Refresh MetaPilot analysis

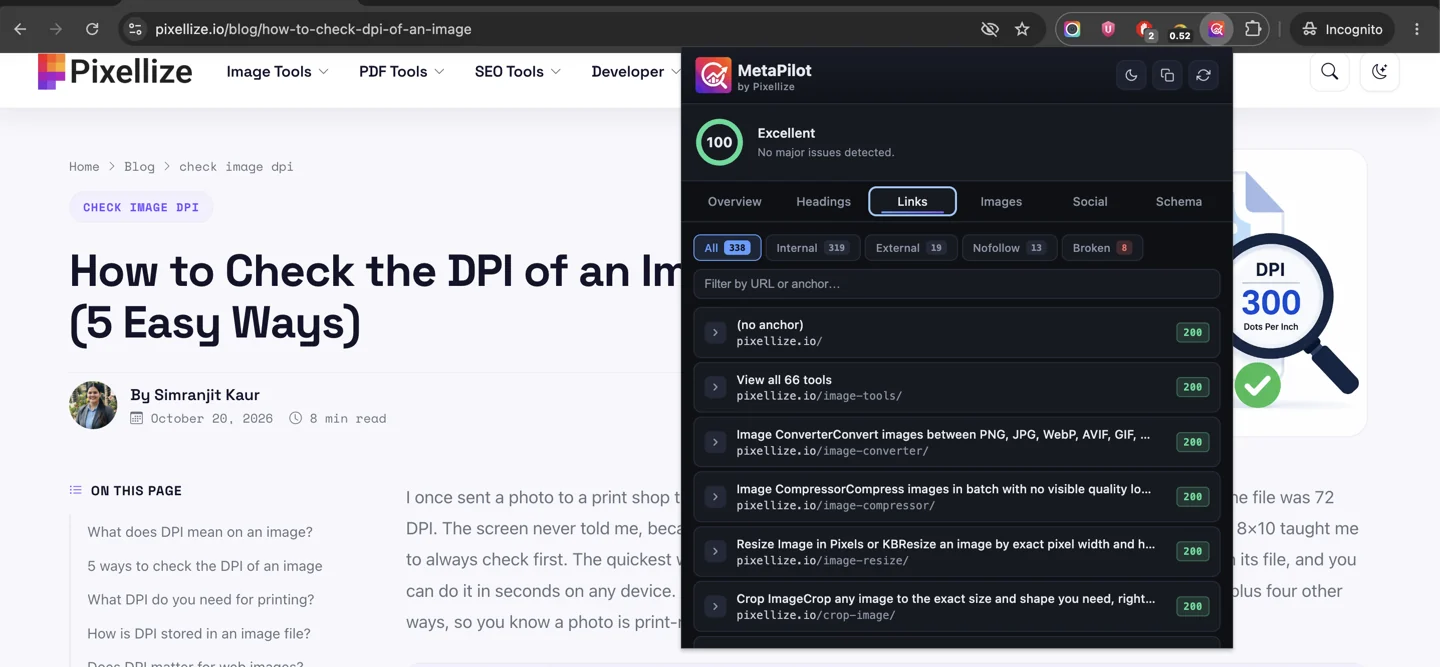(1203, 75)
